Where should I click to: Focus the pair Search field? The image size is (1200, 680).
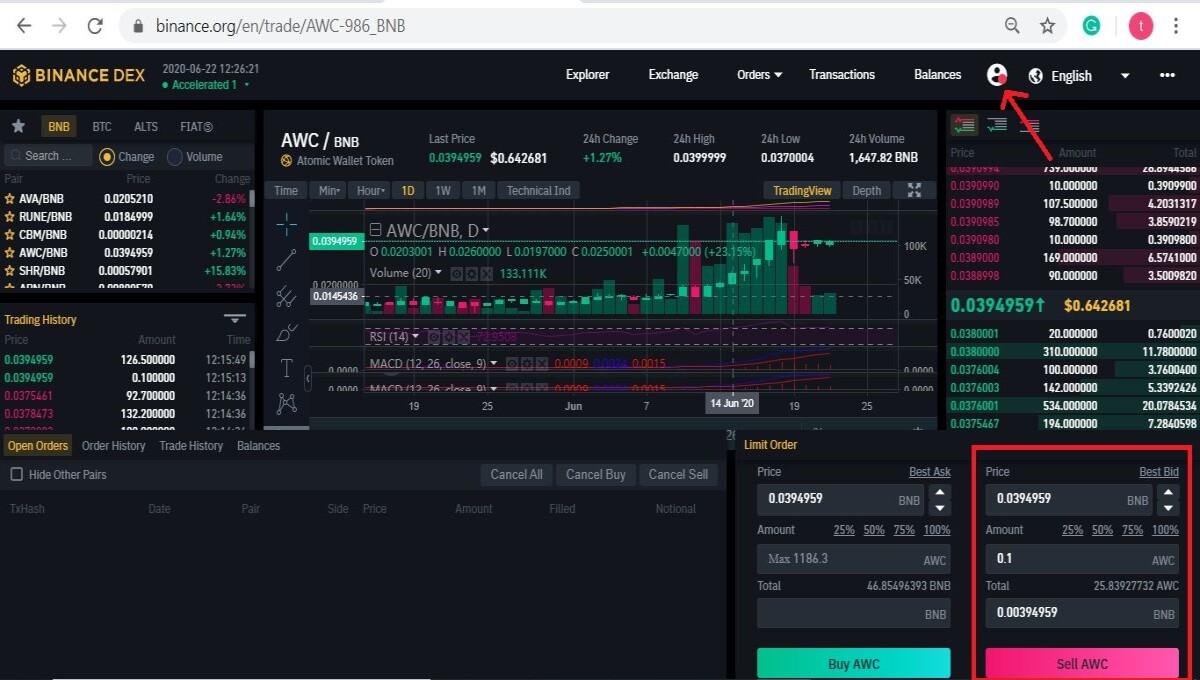tap(48, 156)
